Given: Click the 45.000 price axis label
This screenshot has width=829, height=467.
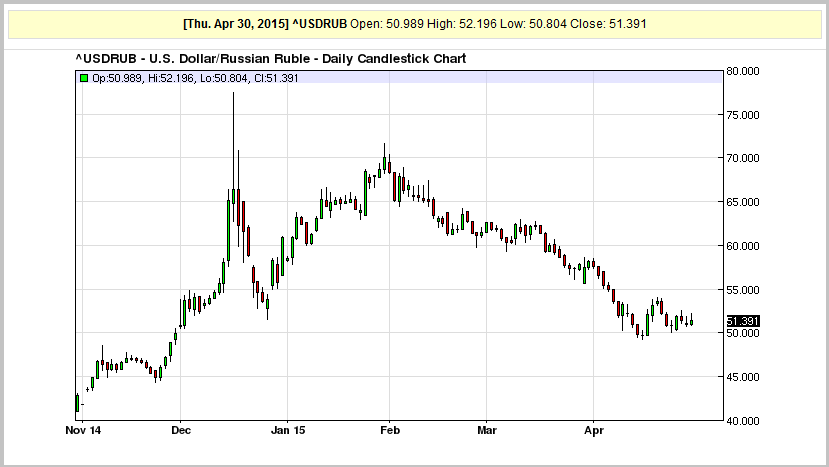Looking at the screenshot, I should click(743, 377).
